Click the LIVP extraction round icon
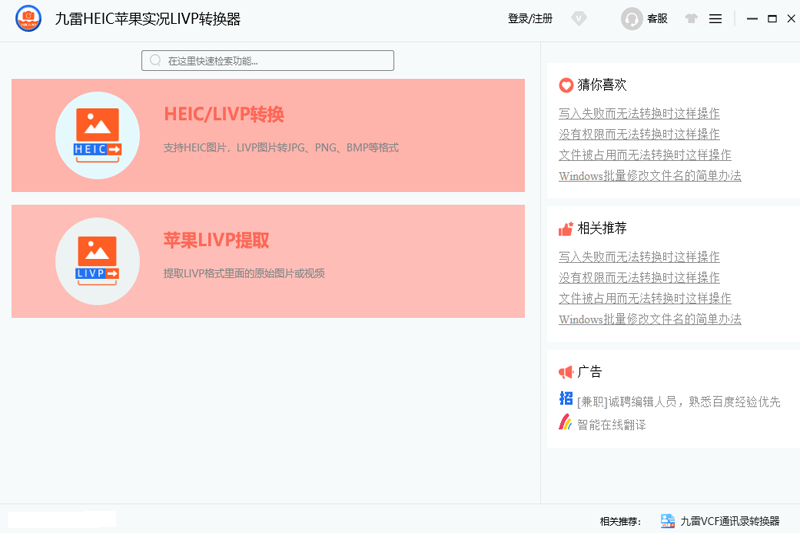 [97, 261]
